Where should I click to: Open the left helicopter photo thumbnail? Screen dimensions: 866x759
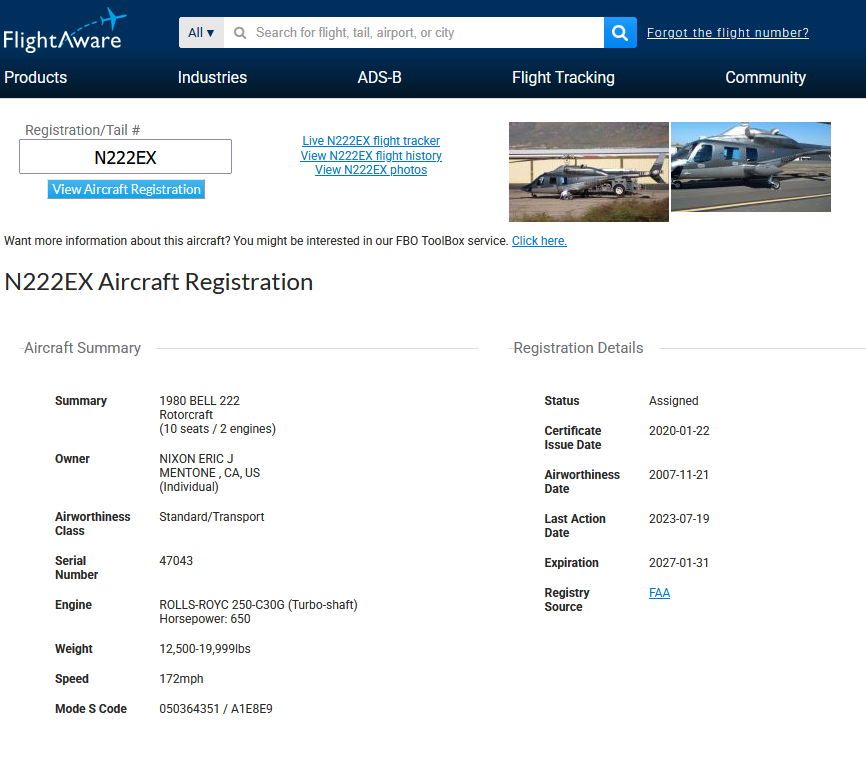[x=588, y=171]
